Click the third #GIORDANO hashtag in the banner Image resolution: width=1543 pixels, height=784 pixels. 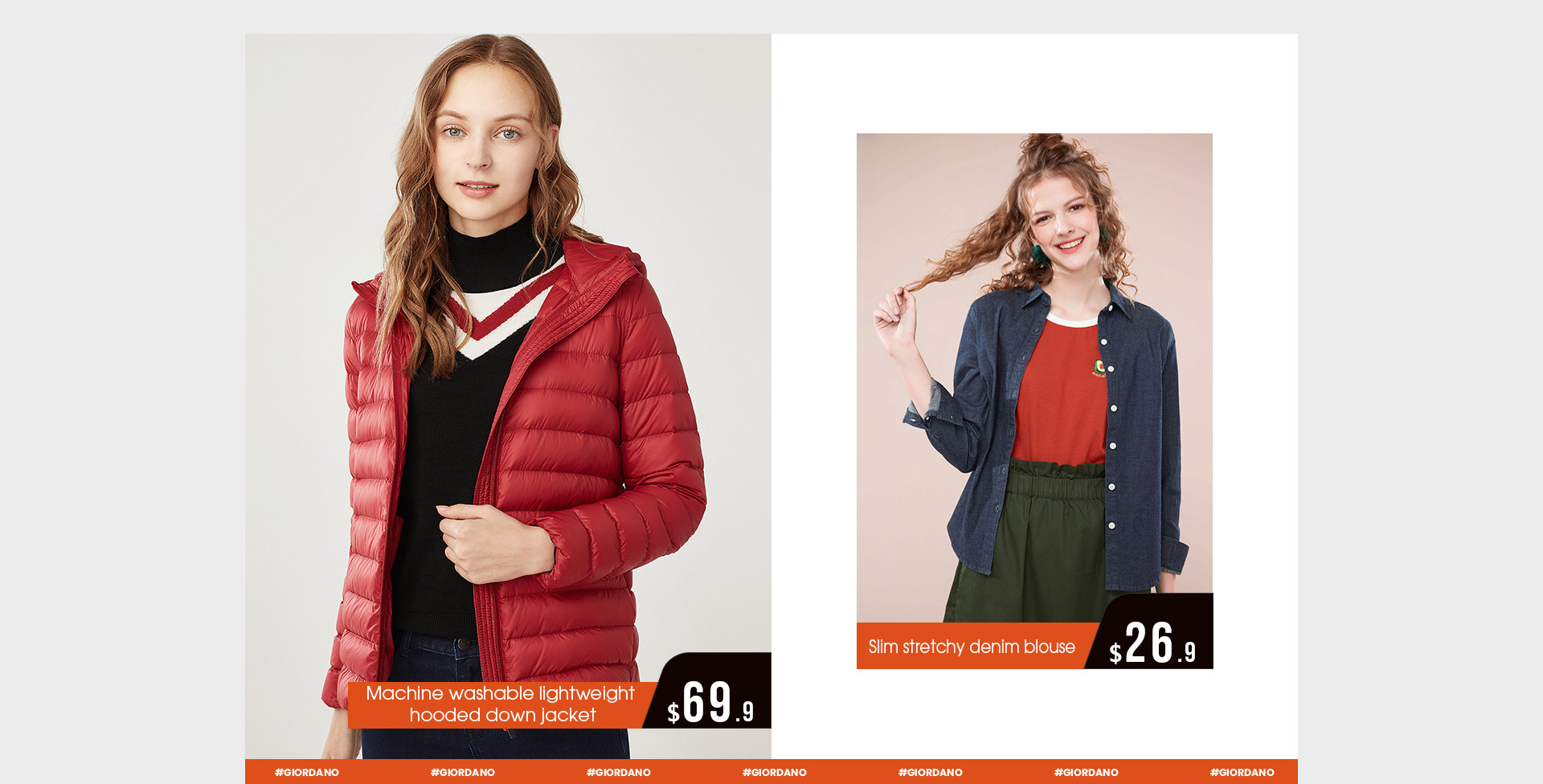(x=619, y=772)
